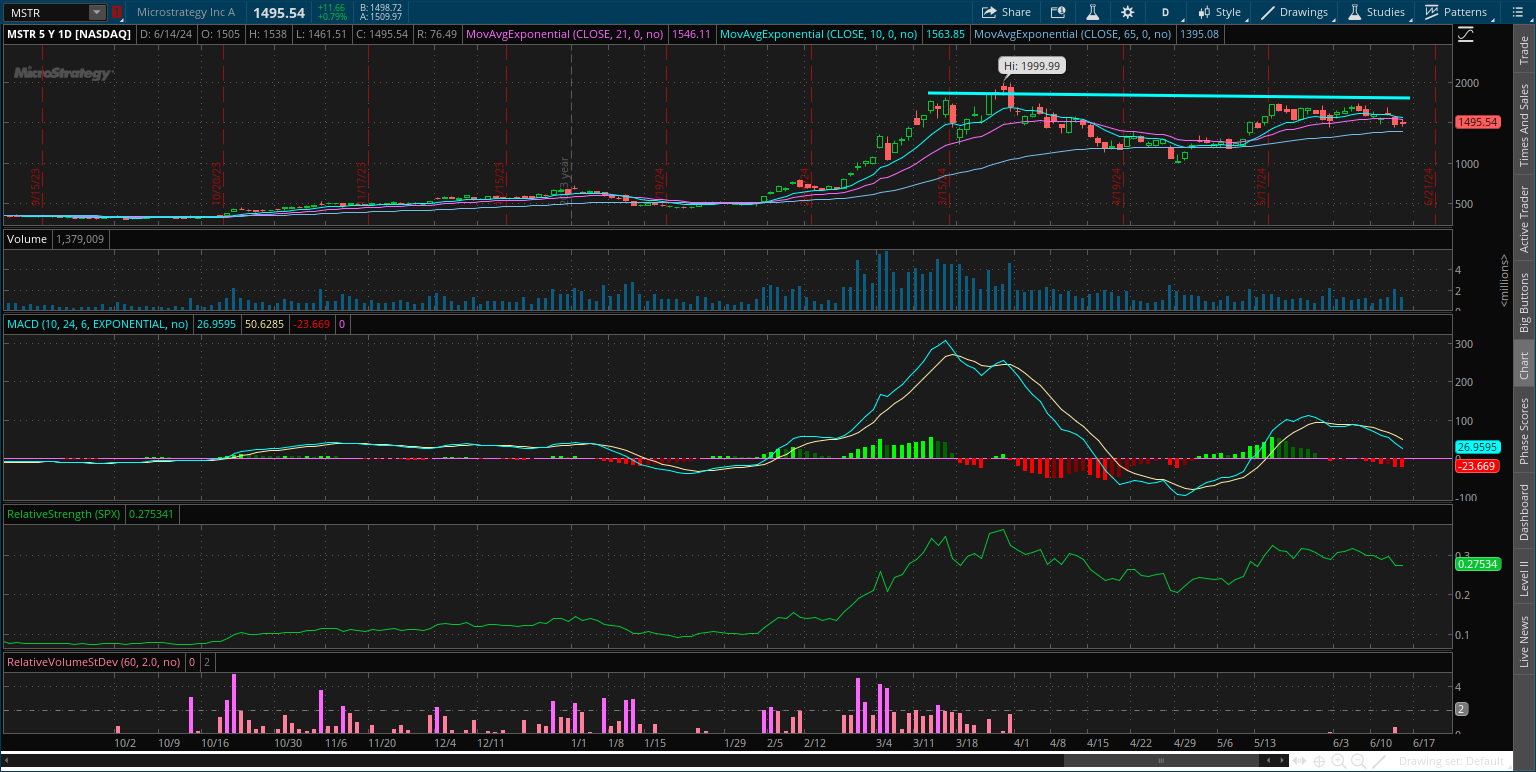Open the Active Trader side tab
1536x772 pixels.
(1524, 219)
